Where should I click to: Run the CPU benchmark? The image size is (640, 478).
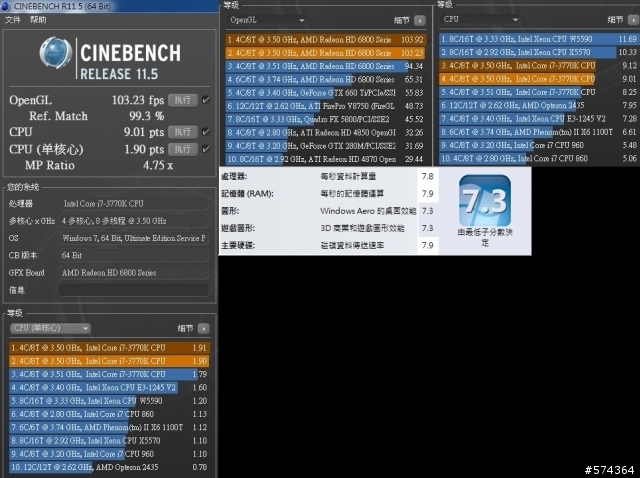click(182, 132)
